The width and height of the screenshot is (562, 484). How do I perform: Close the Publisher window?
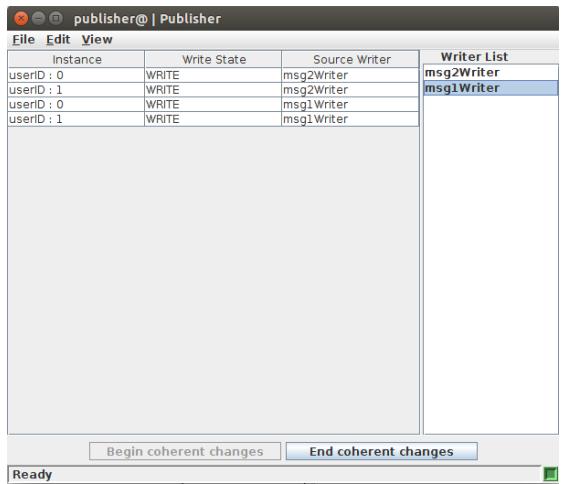pos(20,18)
